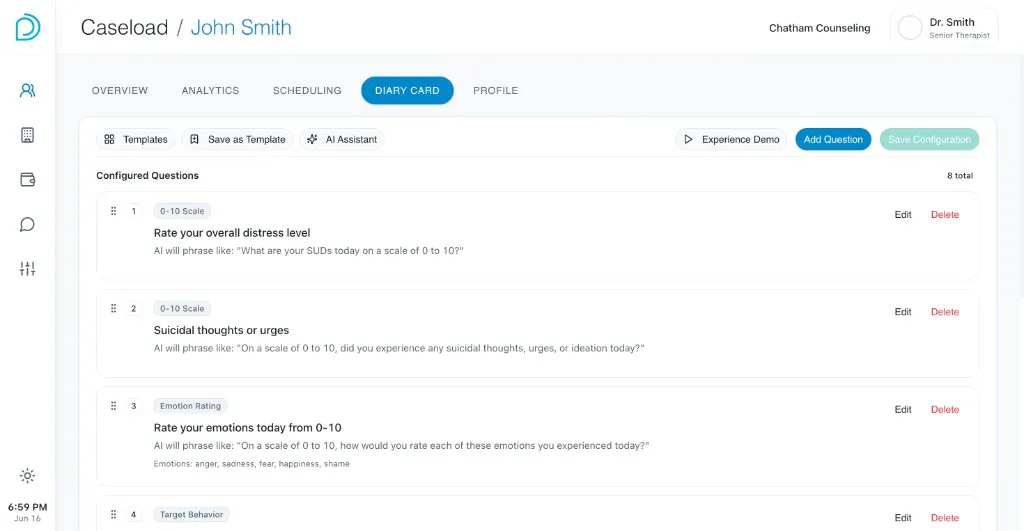Click the number 3 on Emotion Rating question
This screenshot has height=531, width=1024.
coord(134,406)
